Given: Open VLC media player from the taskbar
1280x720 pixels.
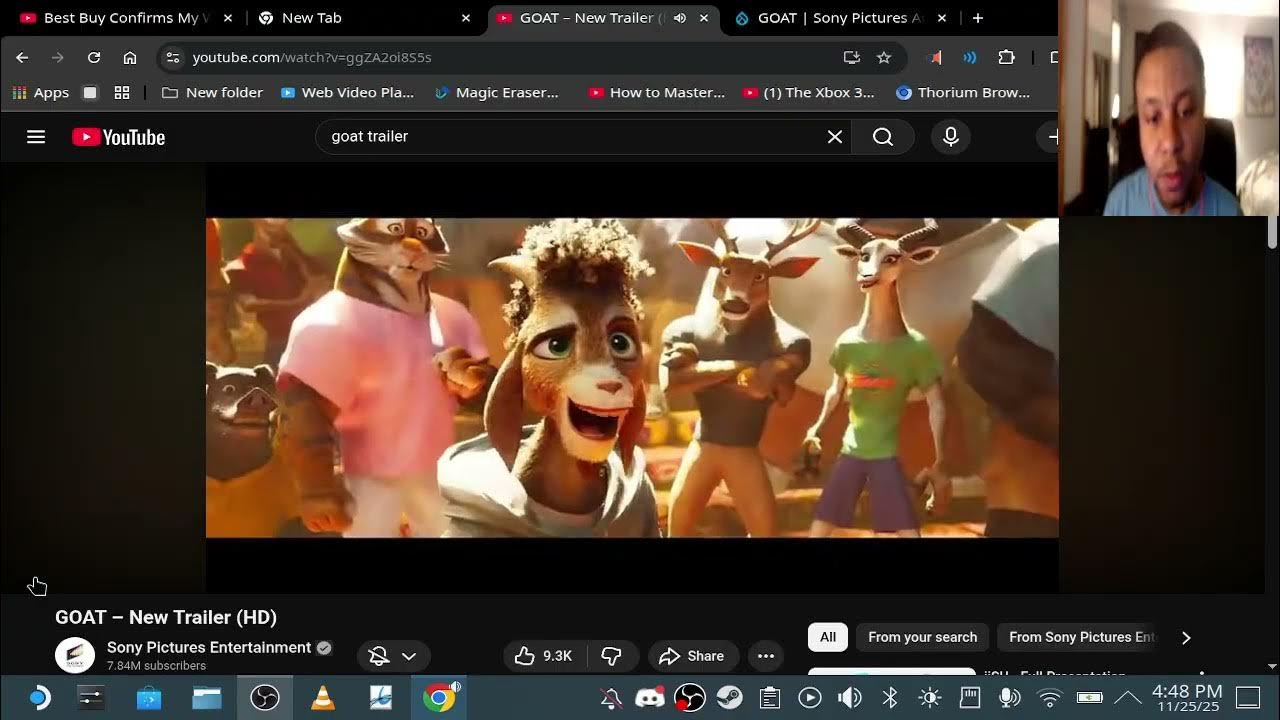Looking at the screenshot, I should (323, 697).
